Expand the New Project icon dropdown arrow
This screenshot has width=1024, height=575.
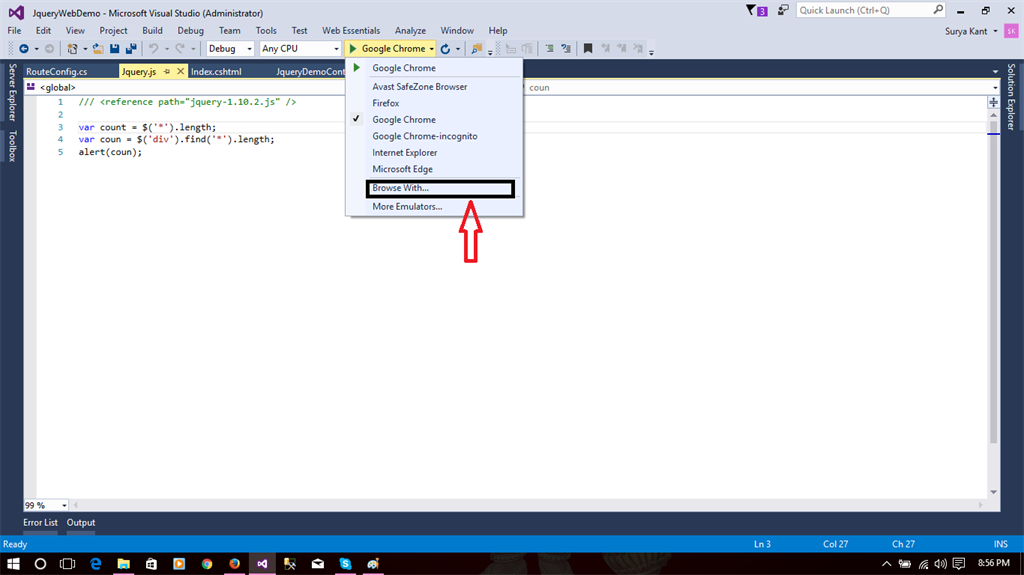pyautogui.click(x=85, y=49)
